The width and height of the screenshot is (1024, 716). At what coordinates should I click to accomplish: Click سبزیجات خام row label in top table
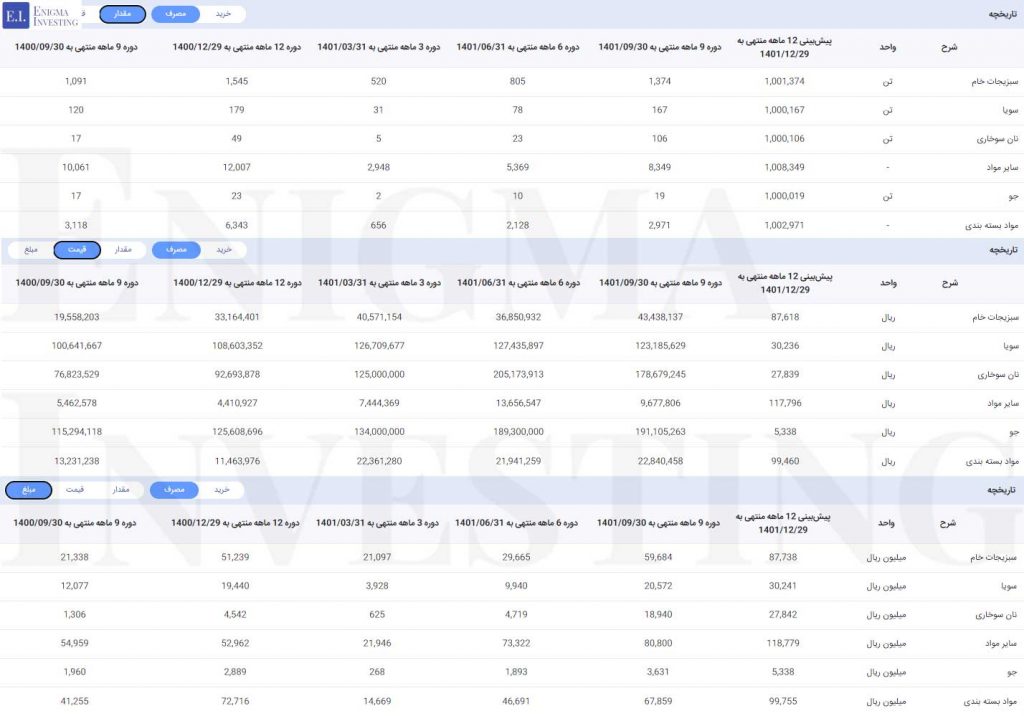(x=988, y=81)
